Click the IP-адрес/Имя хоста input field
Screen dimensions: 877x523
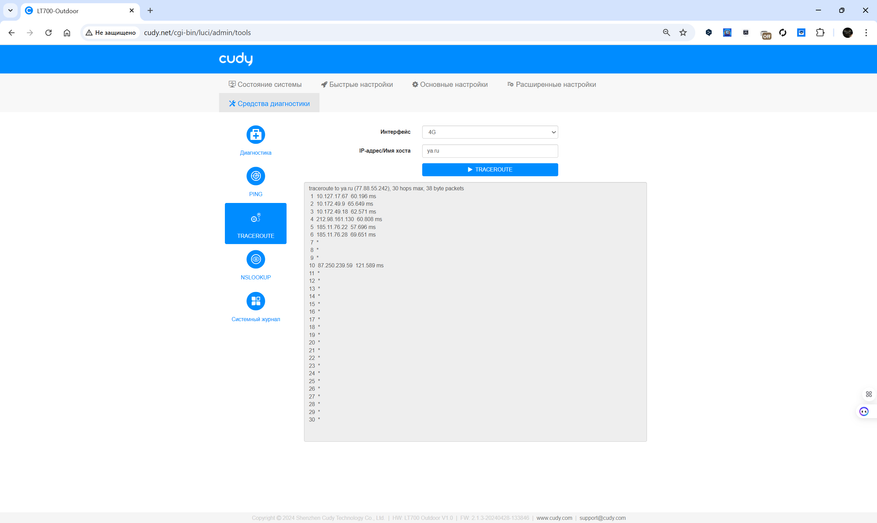tap(490, 151)
